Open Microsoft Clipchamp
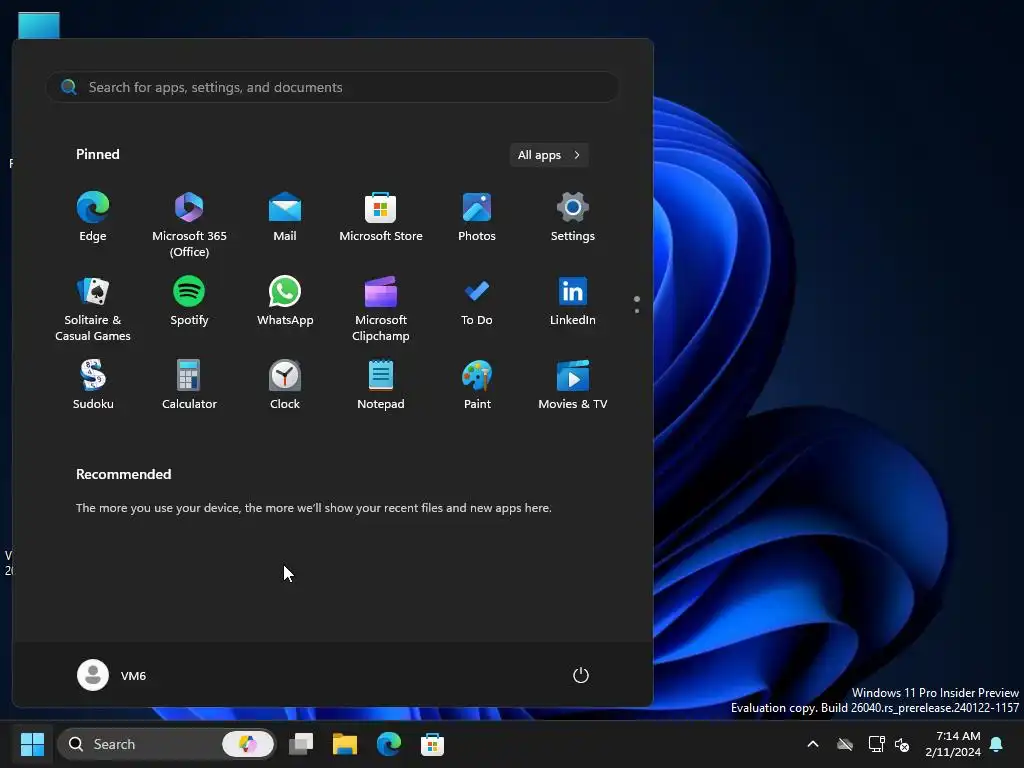 [x=381, y=308]
